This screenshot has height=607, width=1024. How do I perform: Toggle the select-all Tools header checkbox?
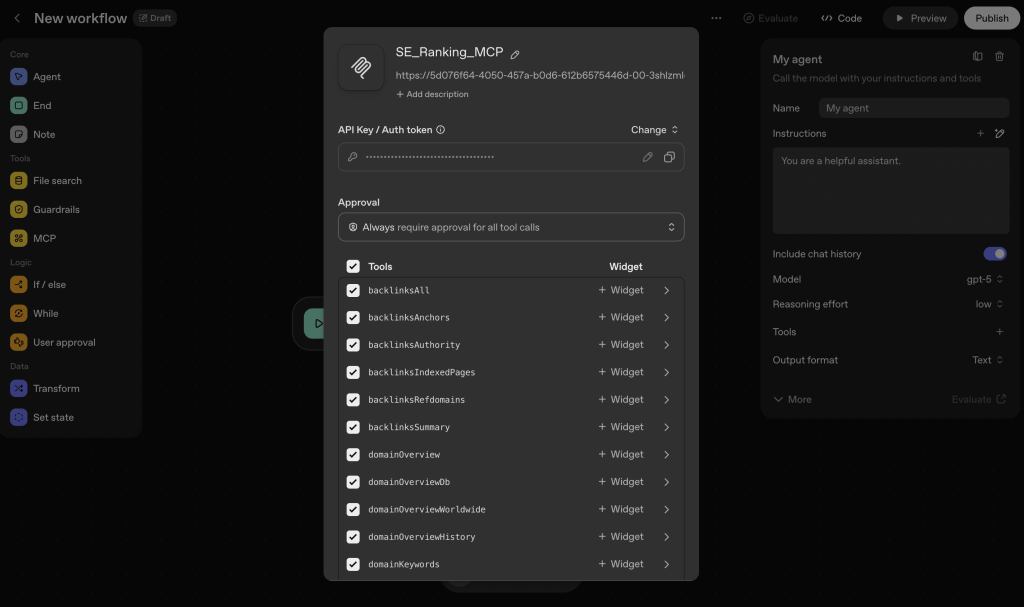[353, 267]
